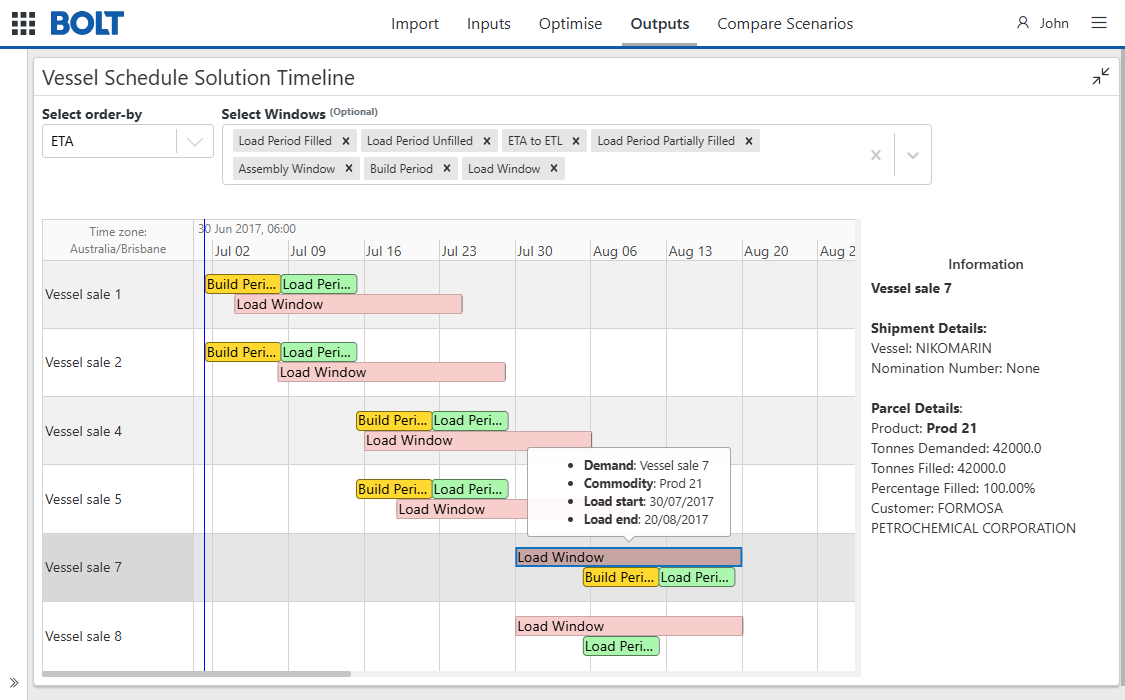The height and width of the screenshot is (700, 1125).
Task: Open the apps grid launcher icon
Action: 24,24
